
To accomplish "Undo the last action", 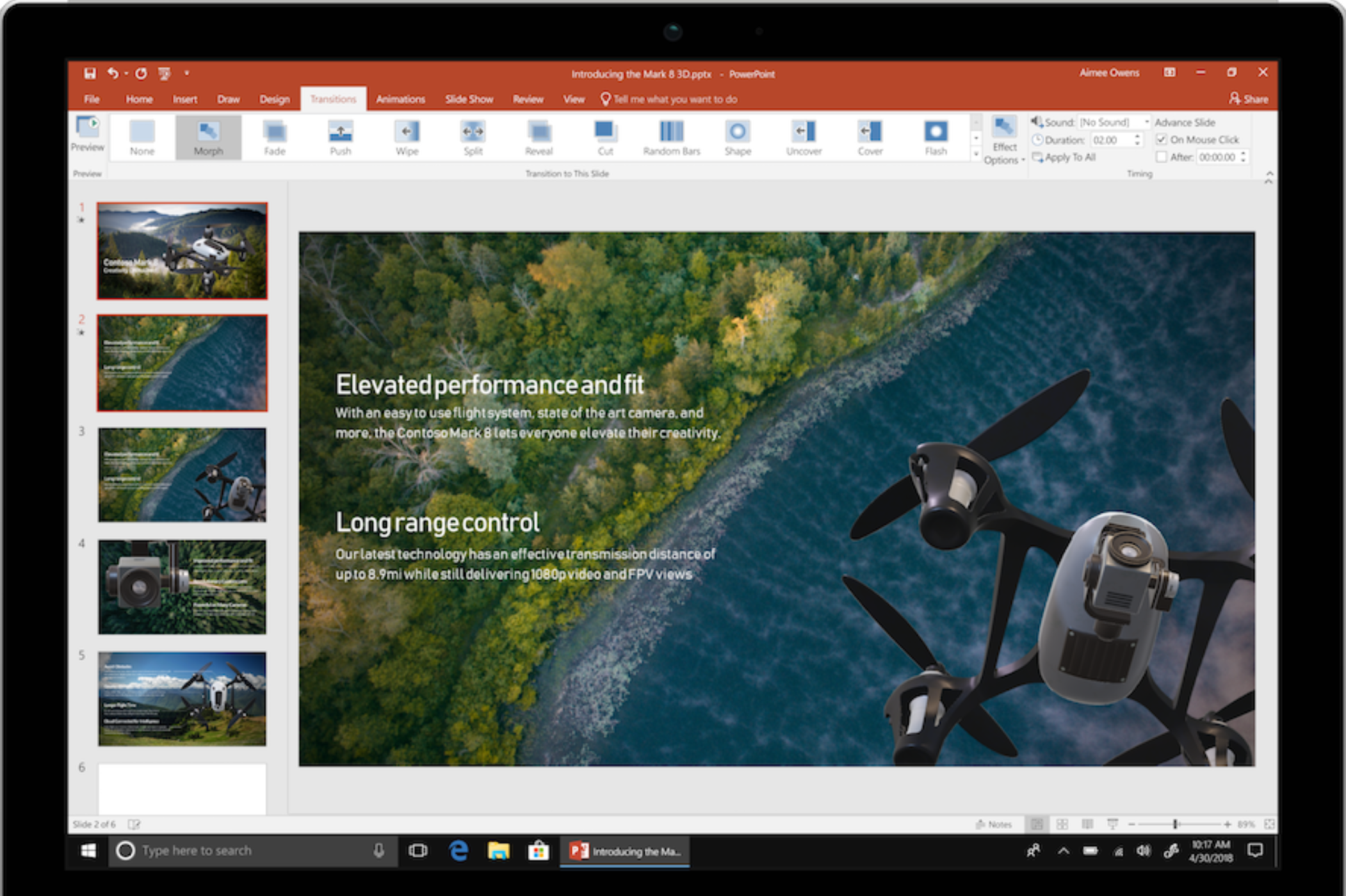I will point(113,73).
